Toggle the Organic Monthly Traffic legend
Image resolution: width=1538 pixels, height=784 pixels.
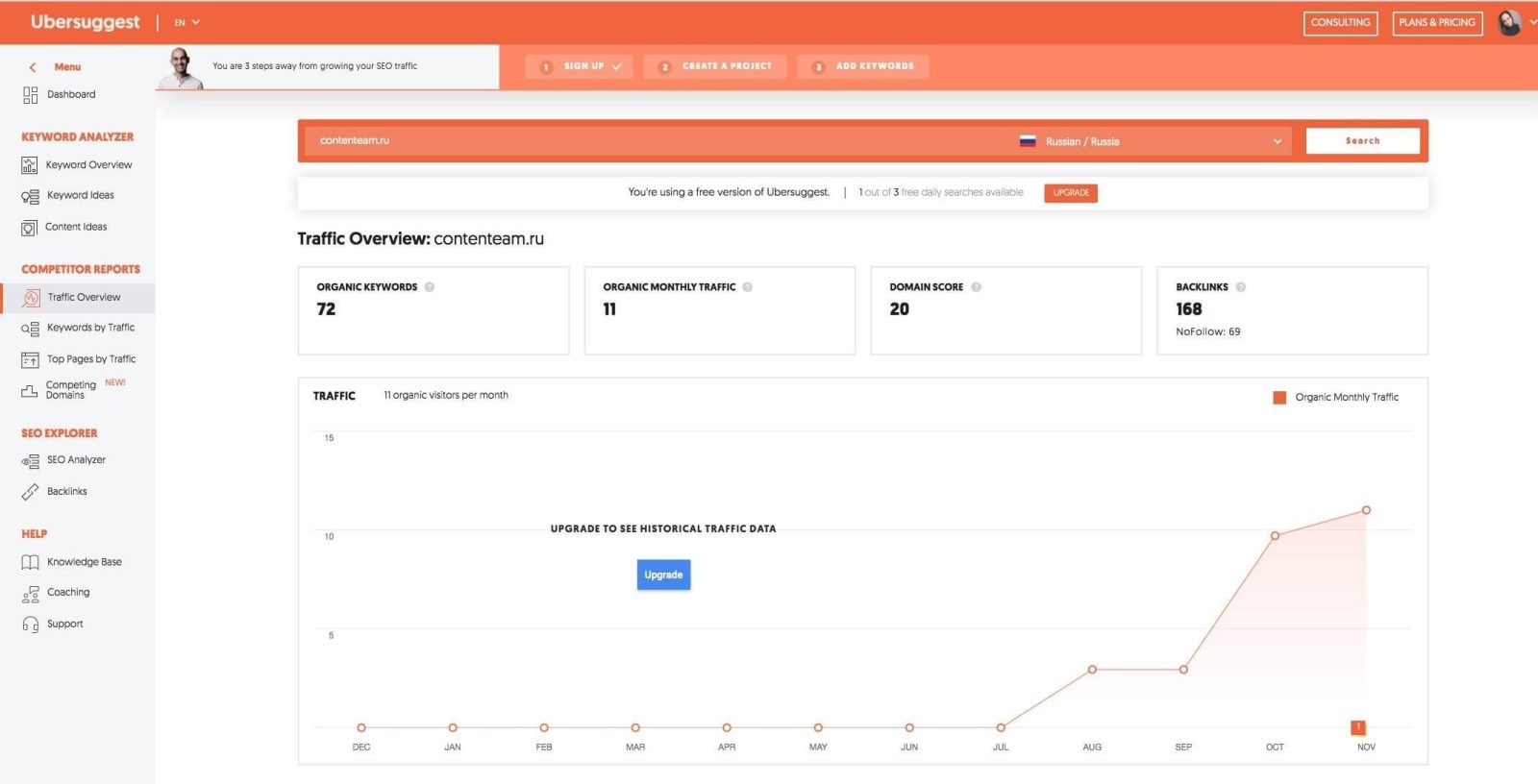point(1279,398)
